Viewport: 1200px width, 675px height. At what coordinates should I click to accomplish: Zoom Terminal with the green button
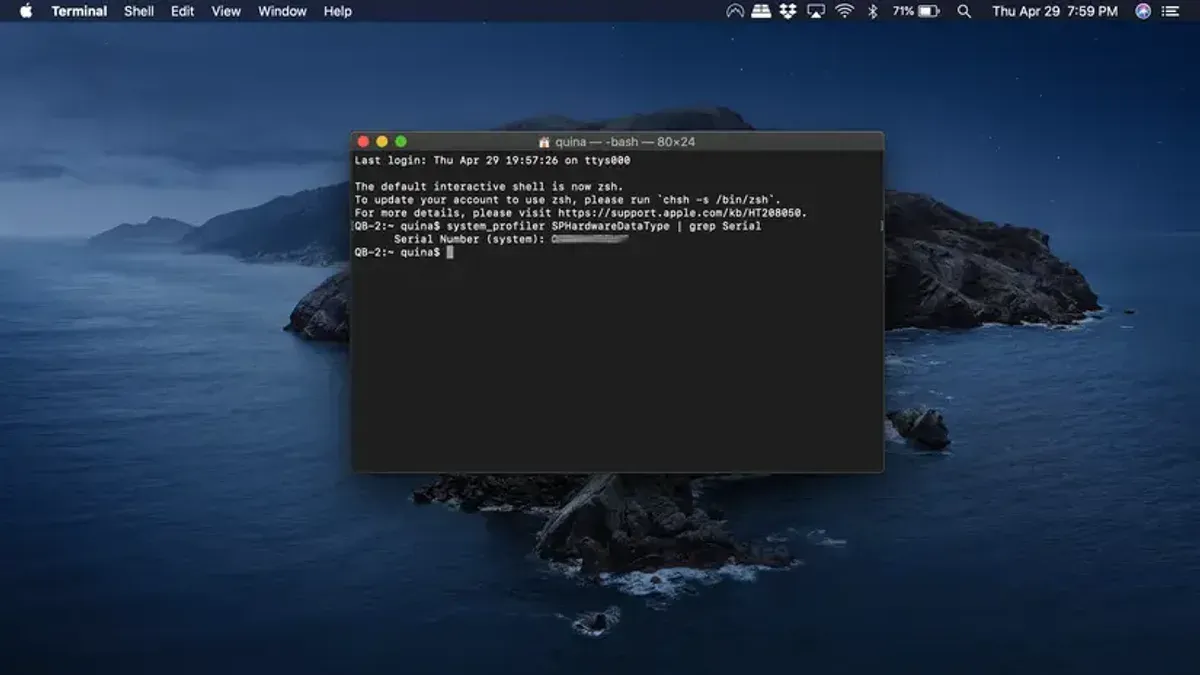401,142
